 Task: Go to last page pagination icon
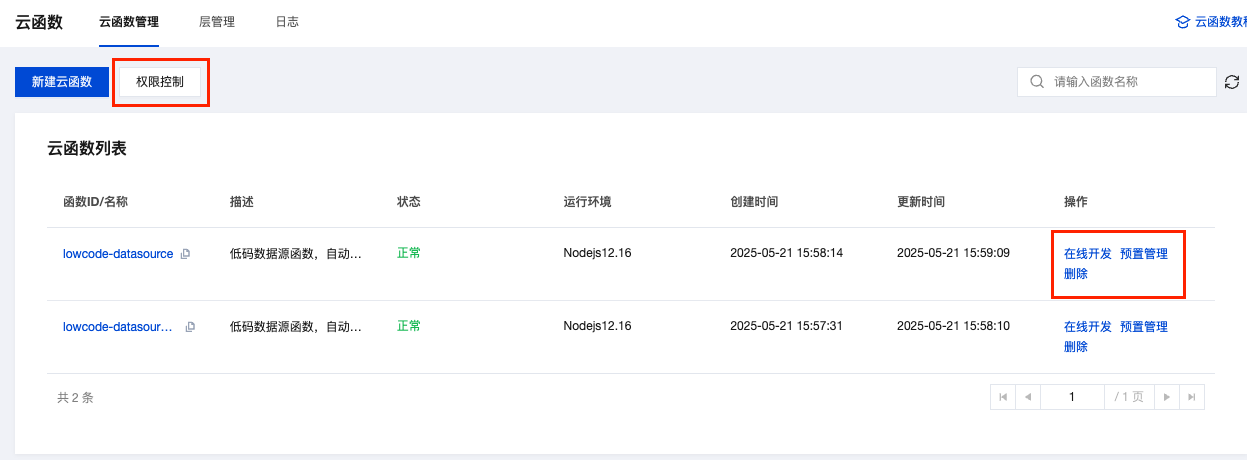coord(1191,397)
